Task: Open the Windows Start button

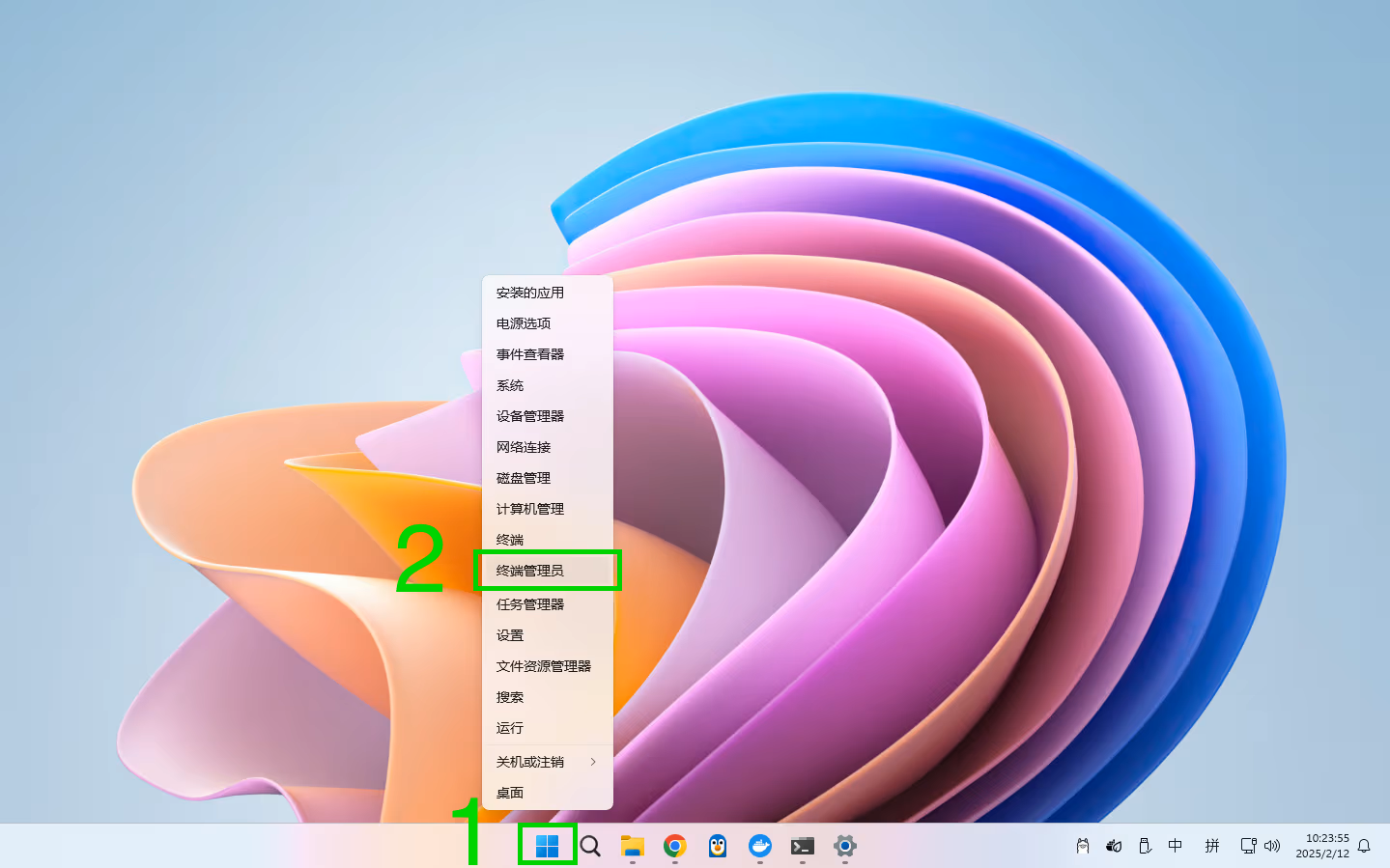Action: (x=547, y=846)
